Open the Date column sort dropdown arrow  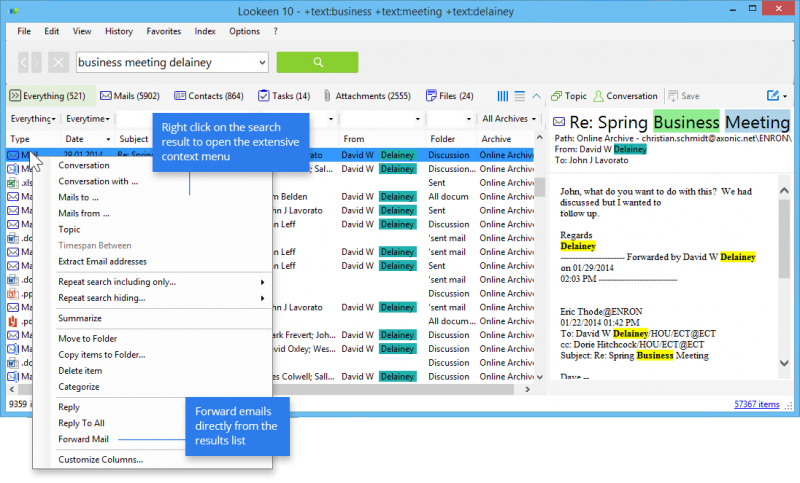[x=108, y=139]
